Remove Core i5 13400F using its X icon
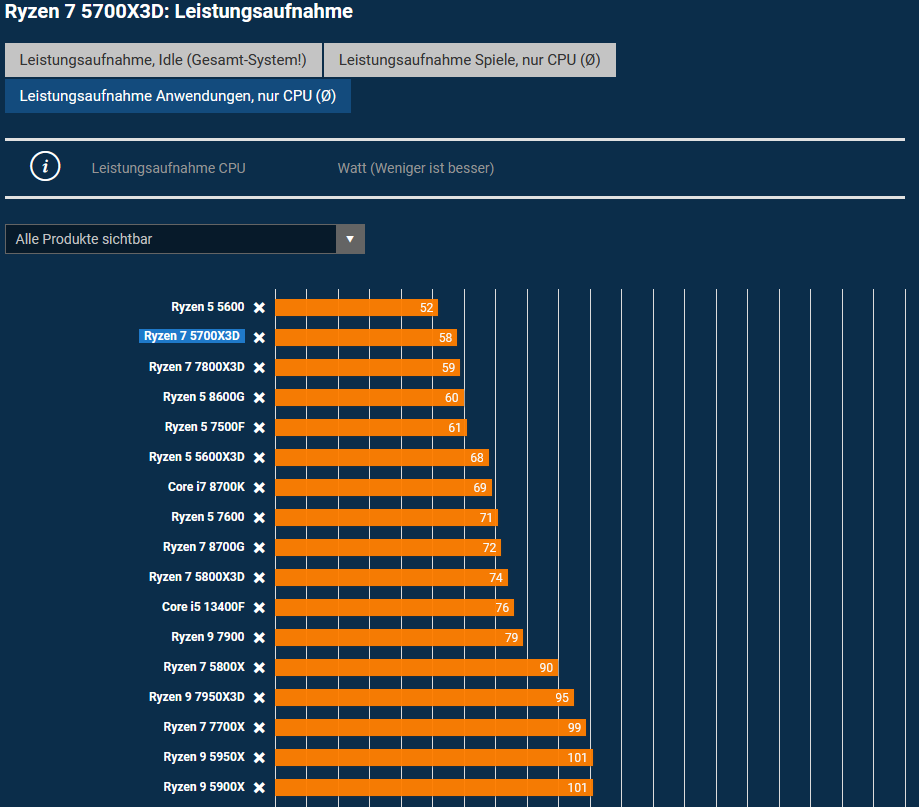The image size is (919, 807). point(259,607)
